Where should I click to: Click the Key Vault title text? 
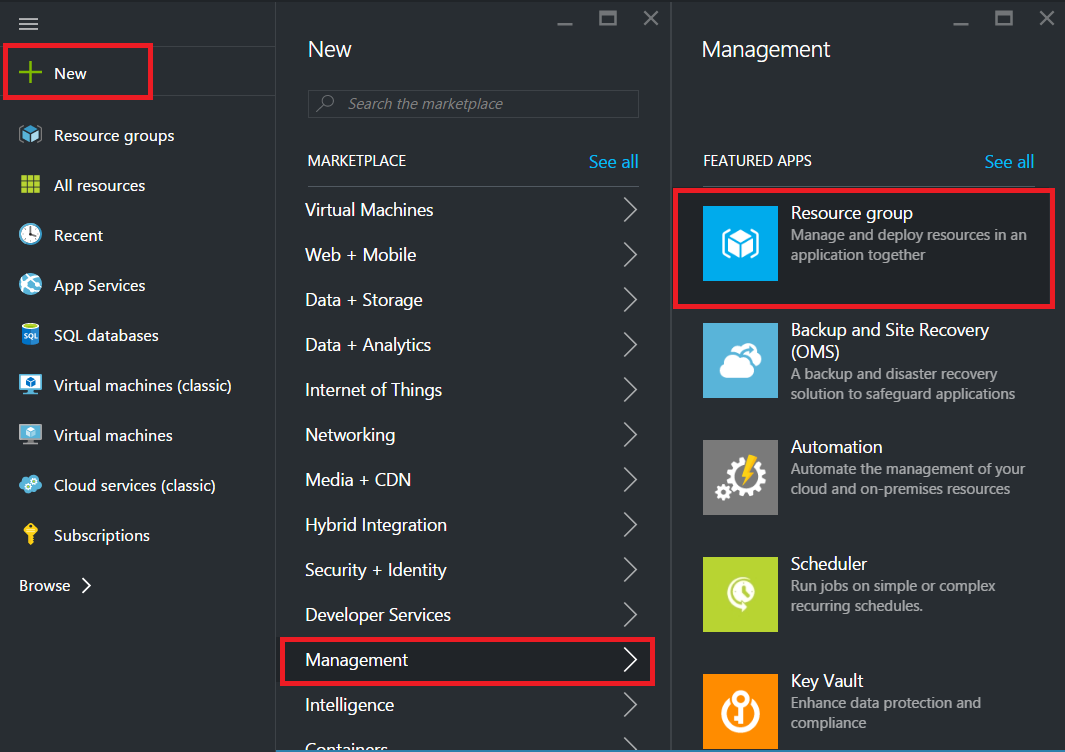(x=827, y=681)
